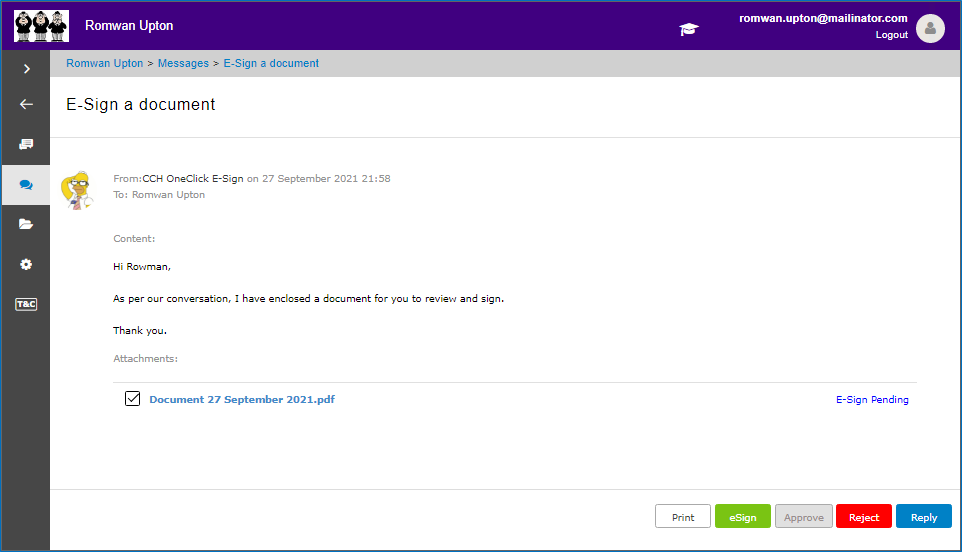Screen dimensions: 962x552
Task: Select the Messages speech bubbles icon
Action: [x=26, y=185]
